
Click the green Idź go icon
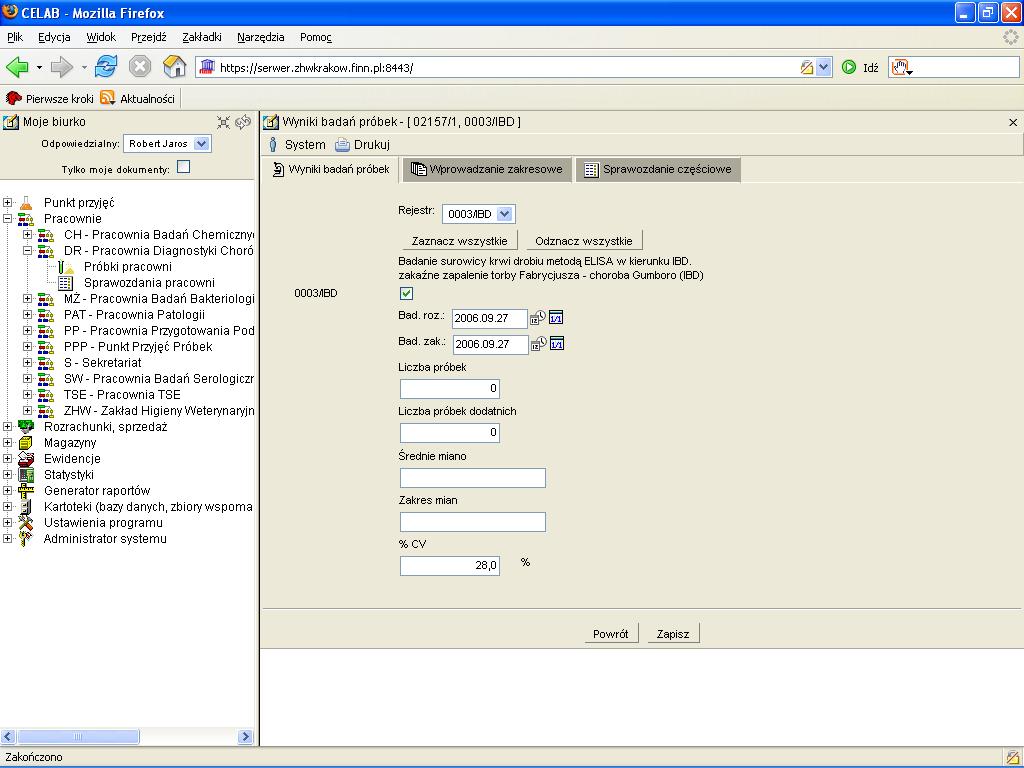pos(849,67)
